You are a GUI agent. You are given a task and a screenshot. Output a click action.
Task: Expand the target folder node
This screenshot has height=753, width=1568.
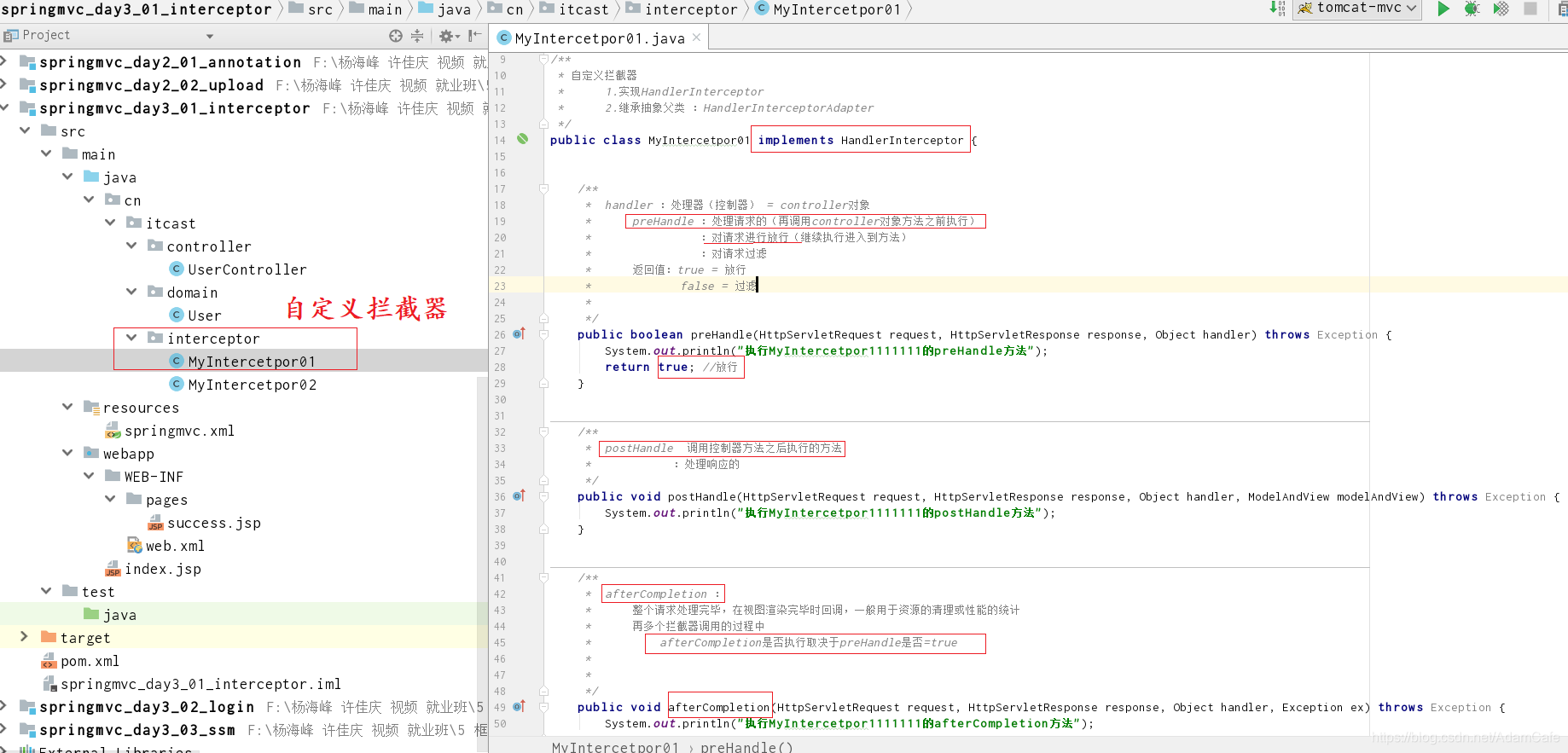coord(24,637)
